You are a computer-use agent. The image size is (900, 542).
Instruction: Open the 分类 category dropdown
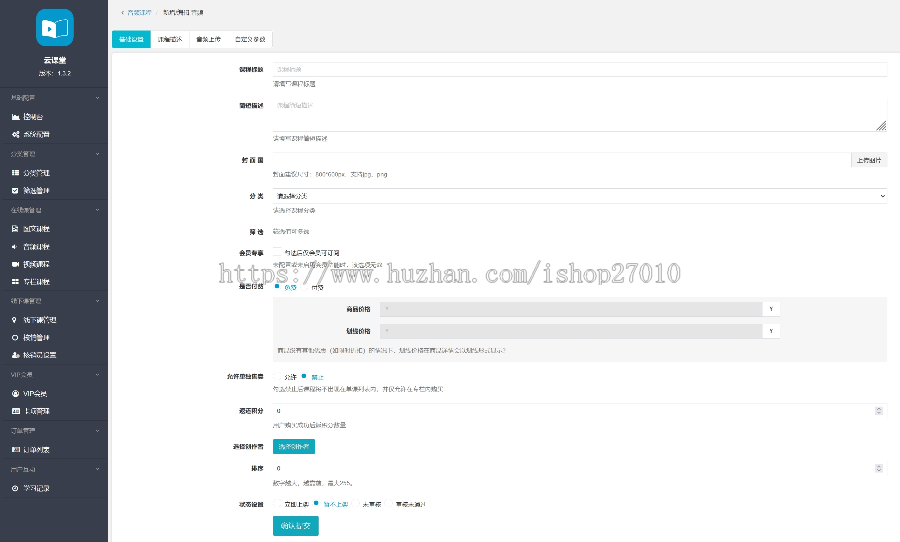580,196
